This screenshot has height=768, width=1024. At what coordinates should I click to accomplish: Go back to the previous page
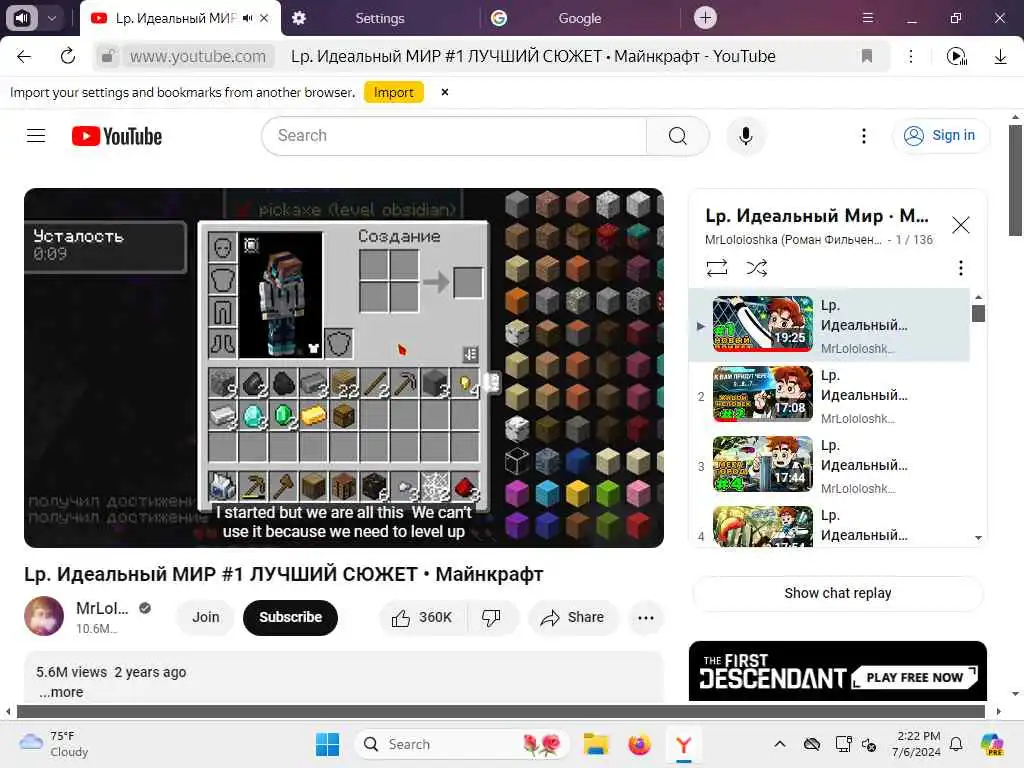(x=24, y=56)
